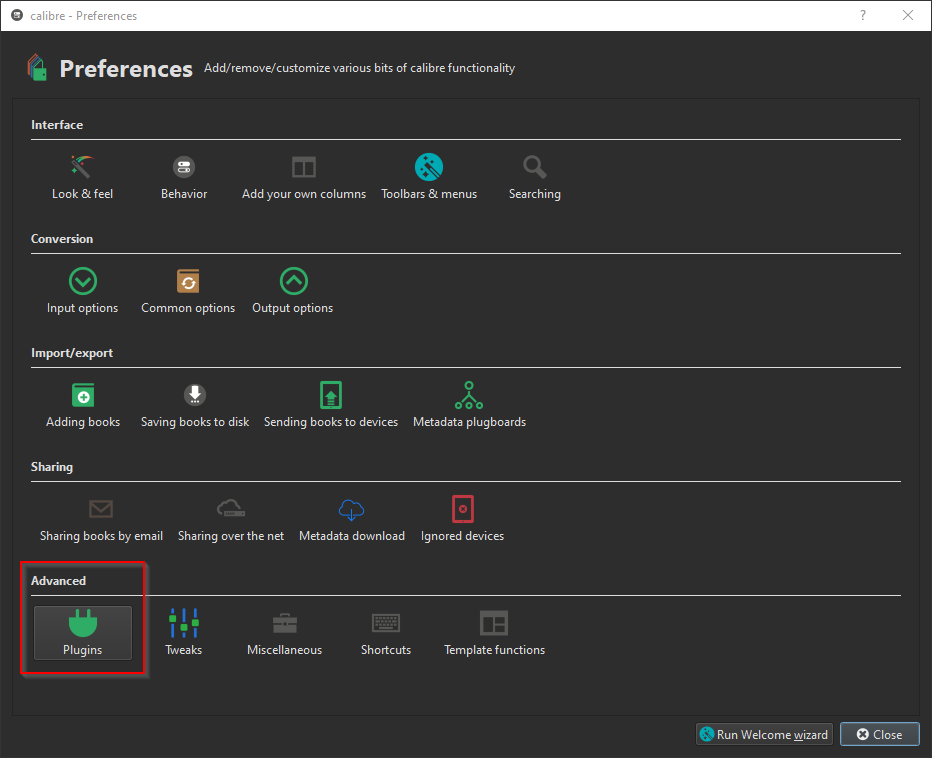Open the Behavior settings icon
The image size is (932, 758).
tap(184, 177)
